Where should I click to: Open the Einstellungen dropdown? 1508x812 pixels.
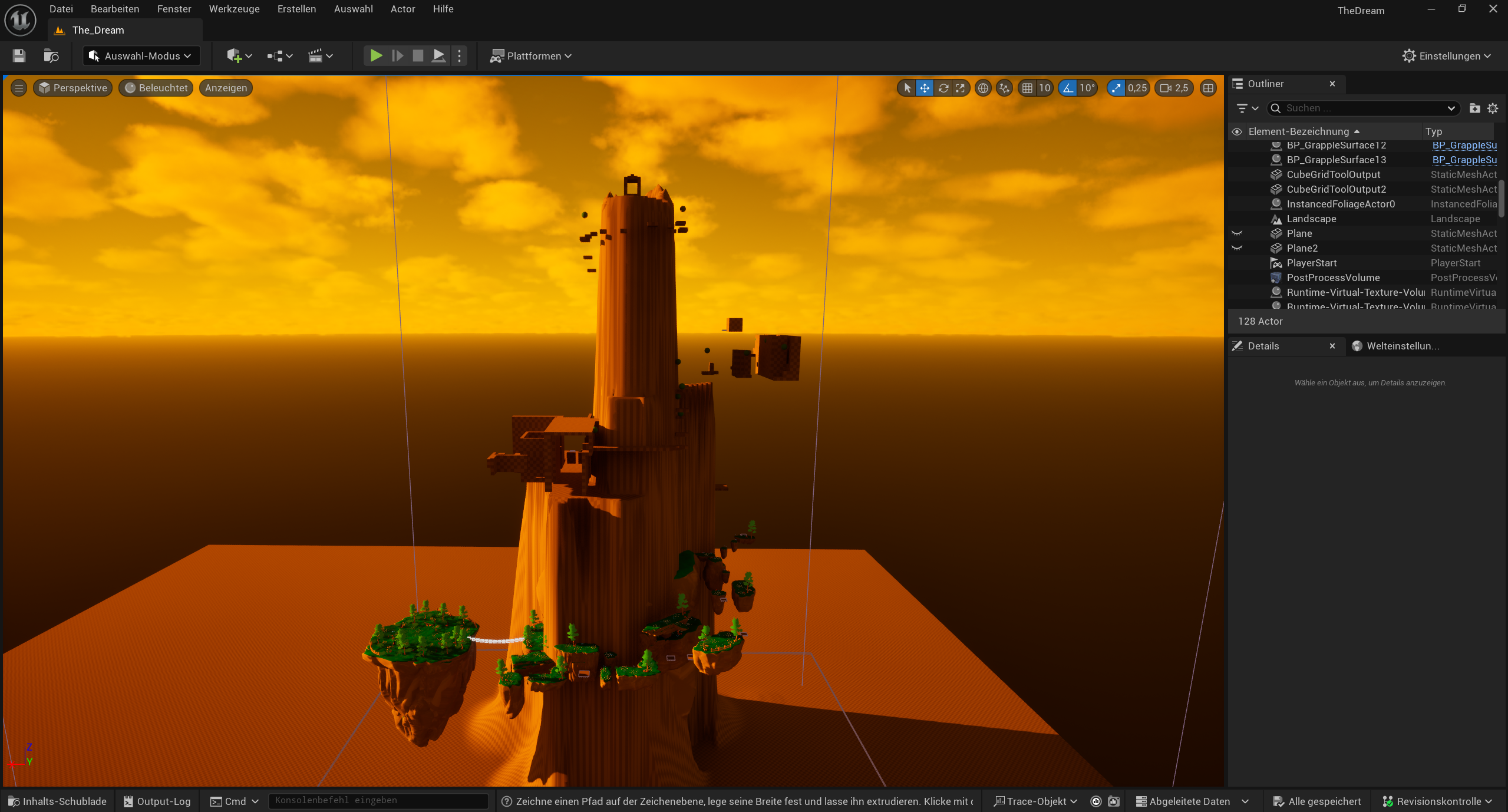point(1447,56)
